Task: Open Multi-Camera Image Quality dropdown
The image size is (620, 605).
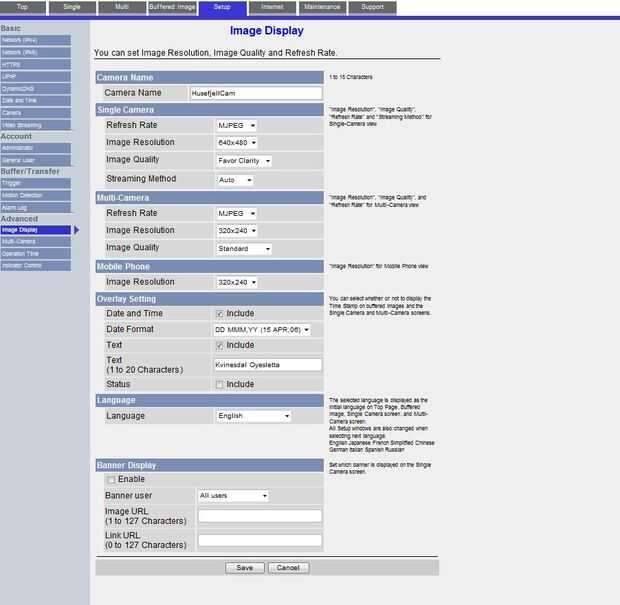Action: pos(244,249)
